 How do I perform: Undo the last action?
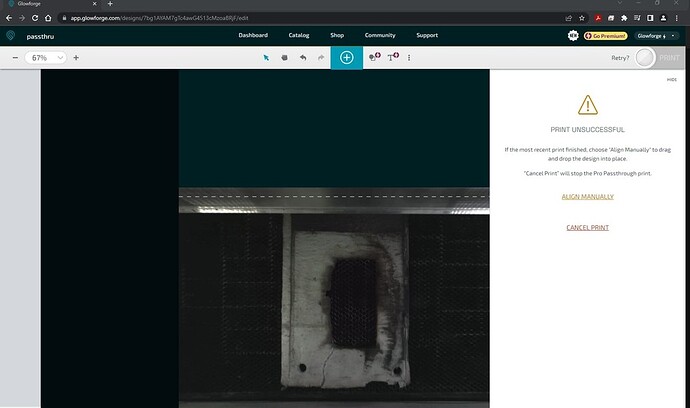pyautogui.click(x=303, y=58)
